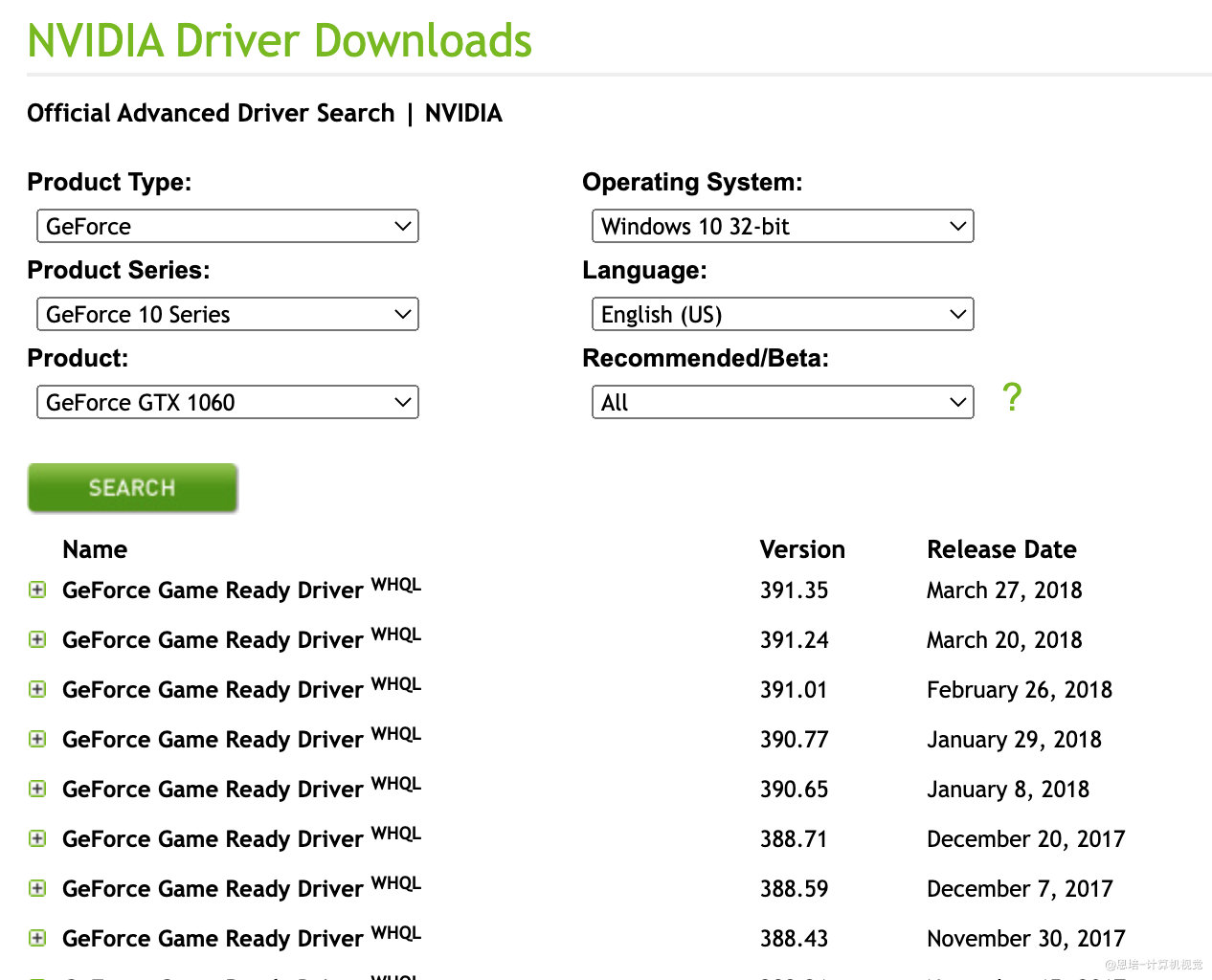The width and height of the screenshot is (1212, 980).
Task: Expand driver row version 390.77
Action: (x=37, y=739)
